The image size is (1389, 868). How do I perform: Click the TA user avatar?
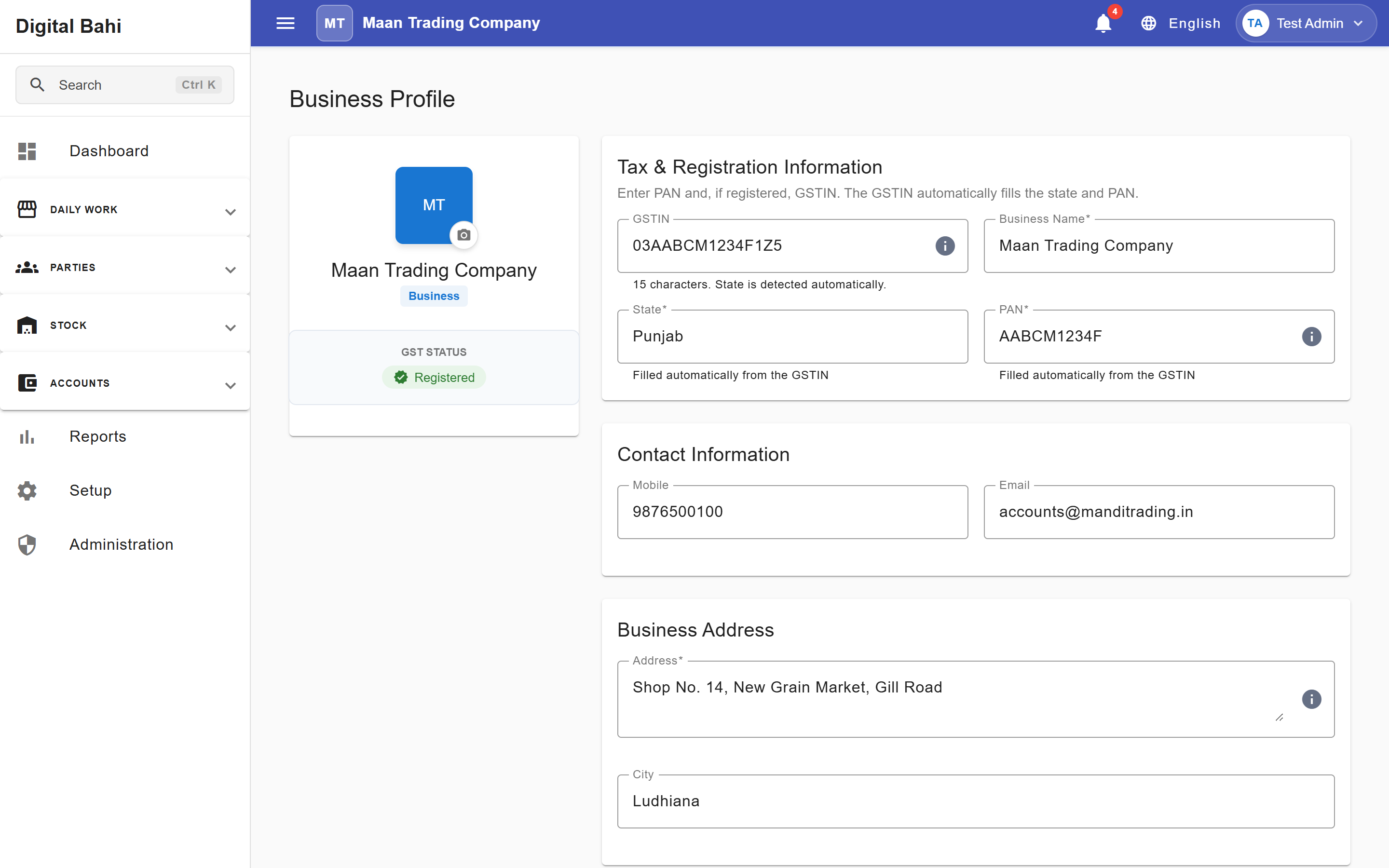[x=1255, y=24]
